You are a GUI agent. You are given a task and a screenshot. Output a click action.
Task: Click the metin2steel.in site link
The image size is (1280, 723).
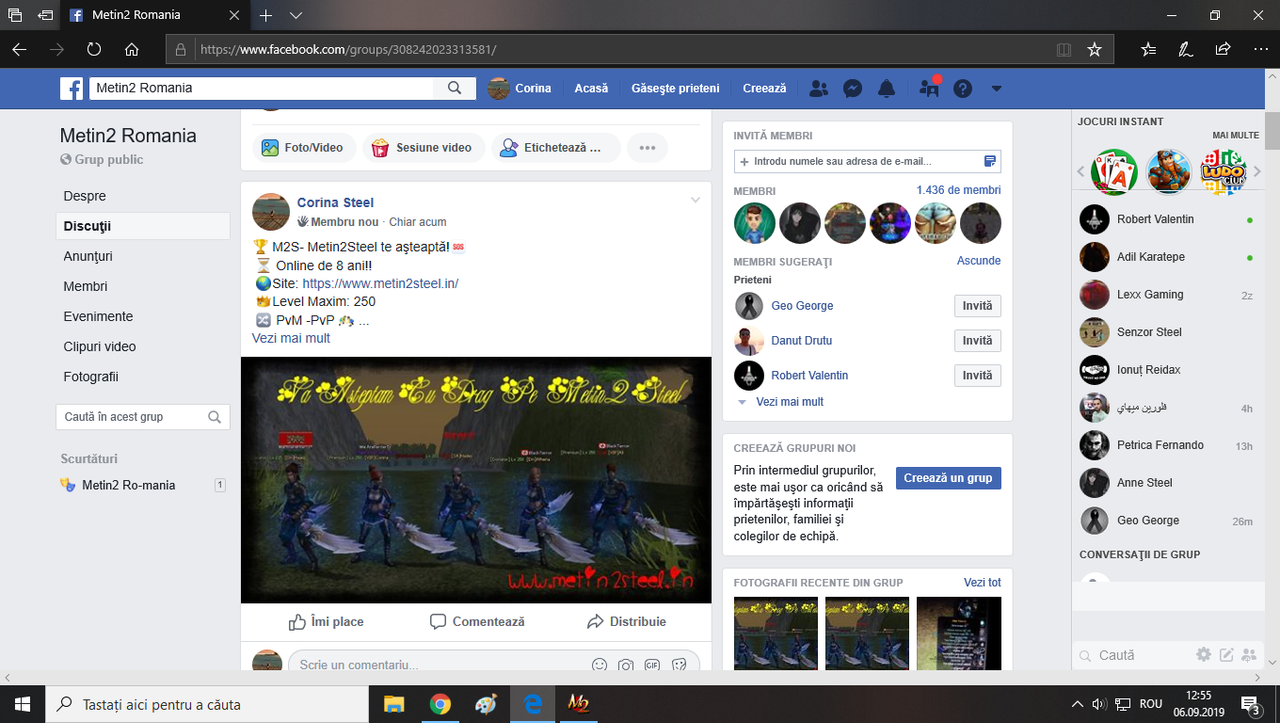(x=380, y=283)
